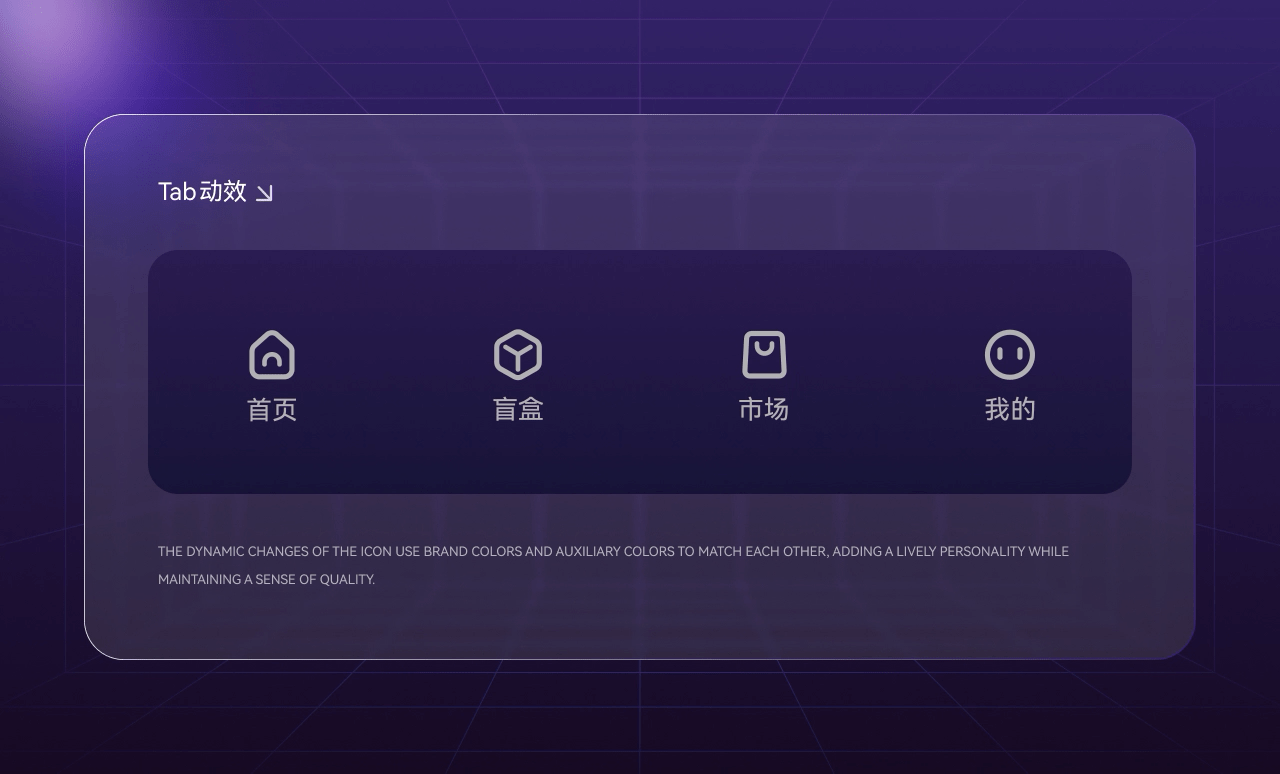Click the text line starting 'THE DYNAMIC CHANGES'
This screenshot has height=774, width=1280.
(613, 551)
